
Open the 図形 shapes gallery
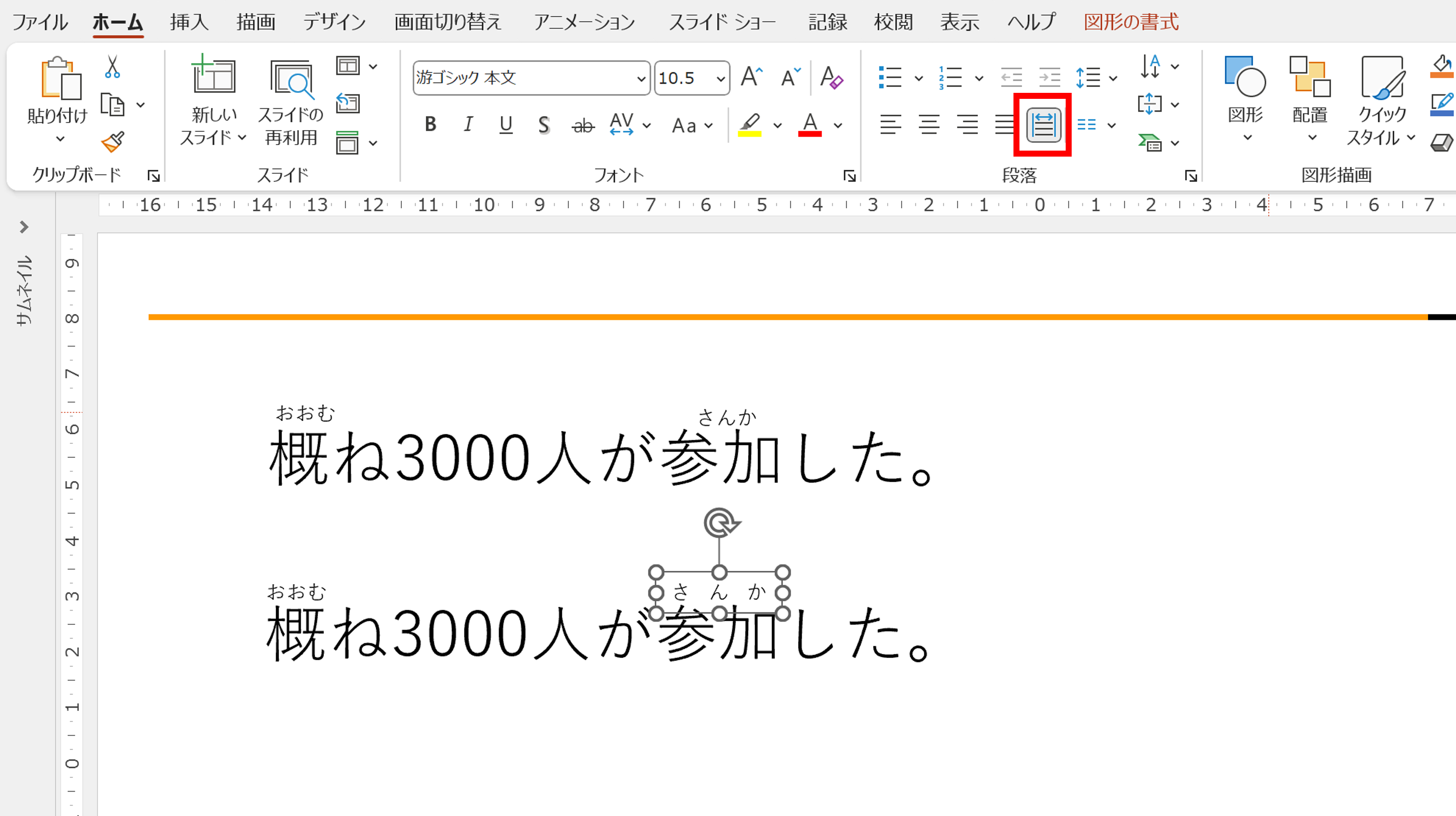(x=1245, y=102)
